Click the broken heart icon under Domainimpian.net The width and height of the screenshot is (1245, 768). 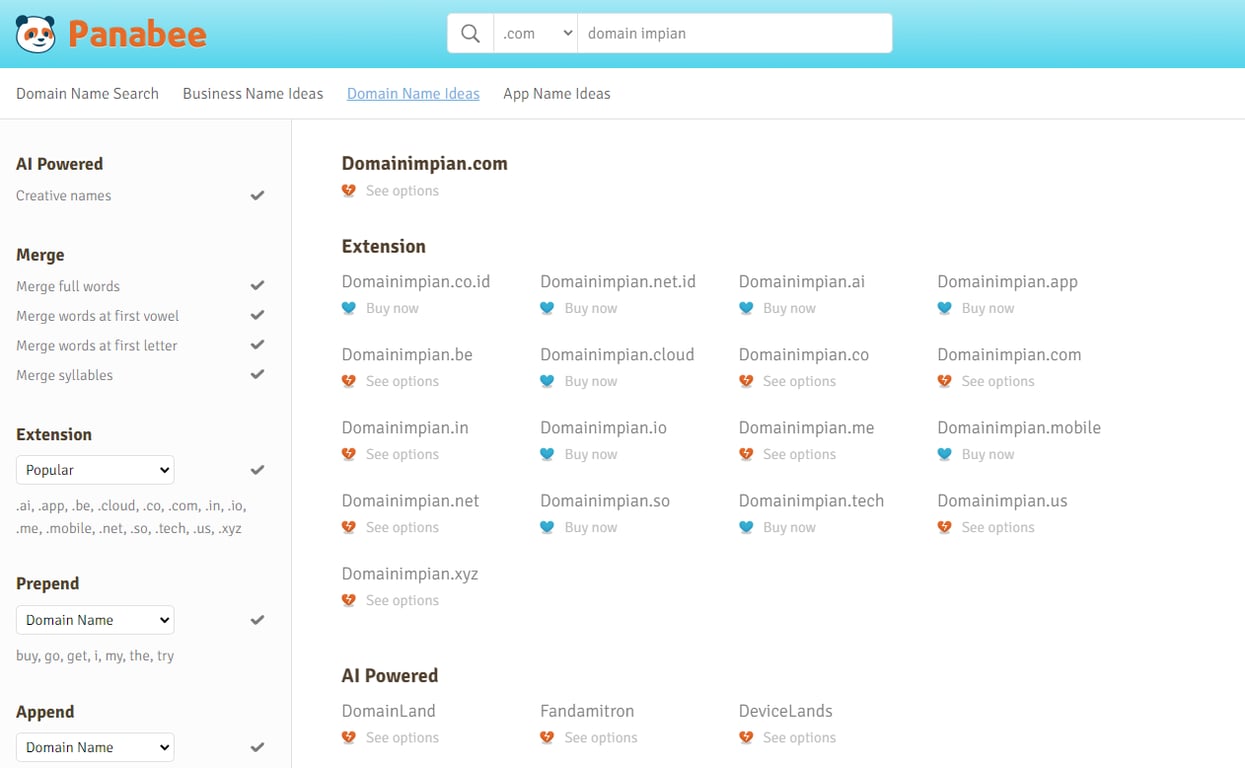[349, 527]
